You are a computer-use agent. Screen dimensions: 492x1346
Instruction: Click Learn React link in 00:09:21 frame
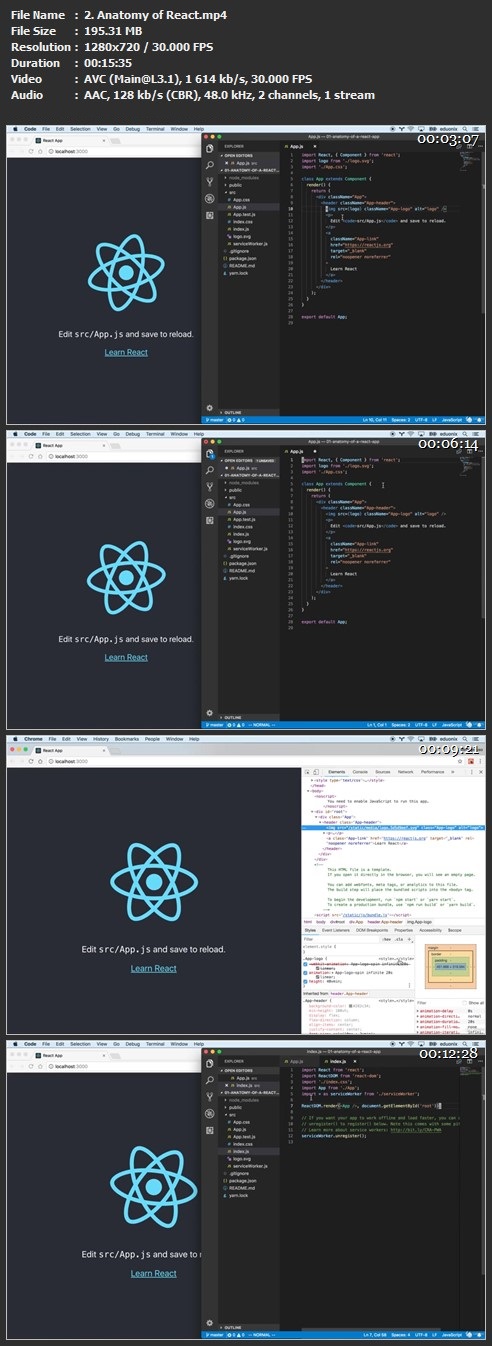pos(153,968)
